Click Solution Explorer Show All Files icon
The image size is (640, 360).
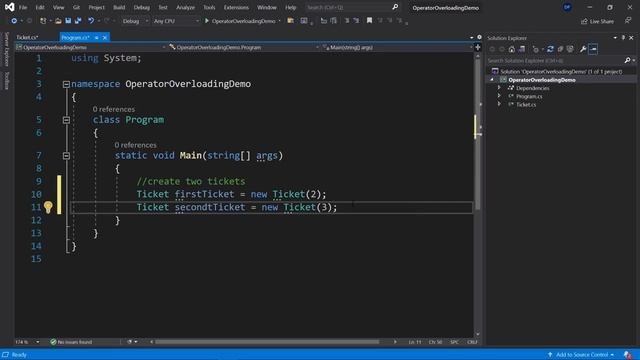(x=570, y=49)
